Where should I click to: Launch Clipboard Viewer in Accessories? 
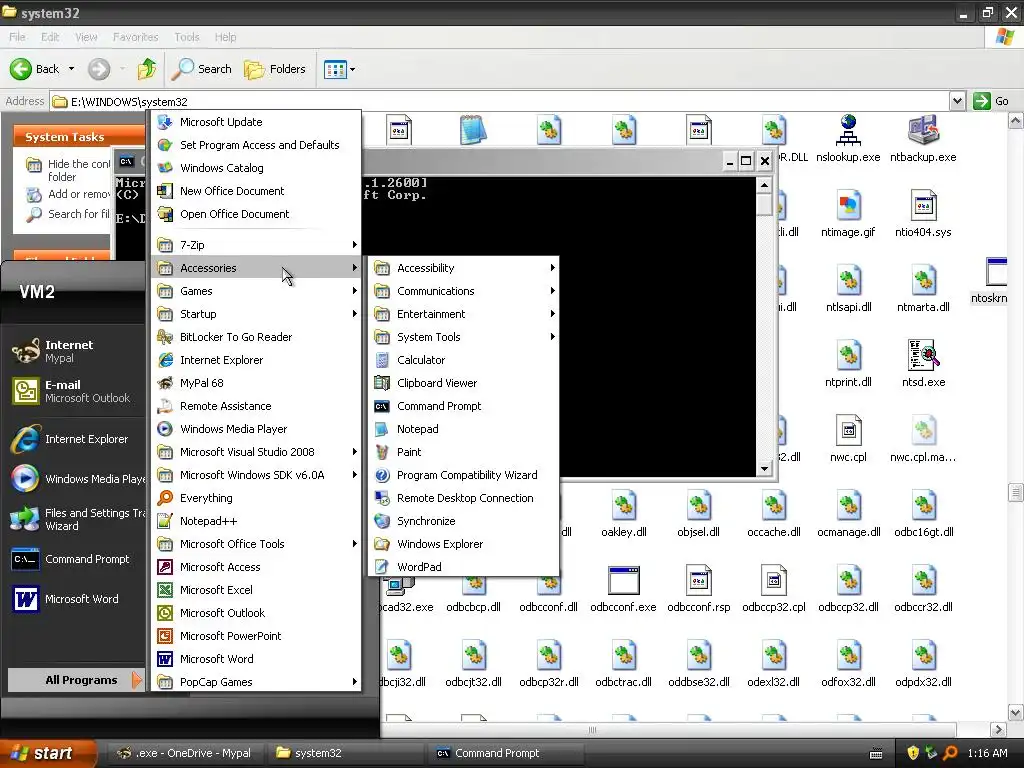coord(463,383)
